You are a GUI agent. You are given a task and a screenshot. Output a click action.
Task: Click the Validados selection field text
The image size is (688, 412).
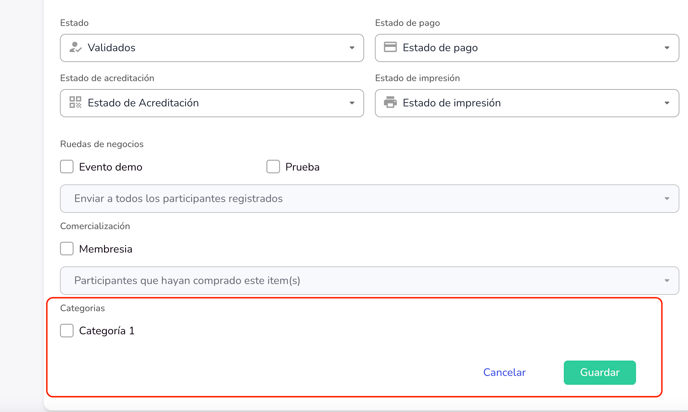[x=112, y=48]
